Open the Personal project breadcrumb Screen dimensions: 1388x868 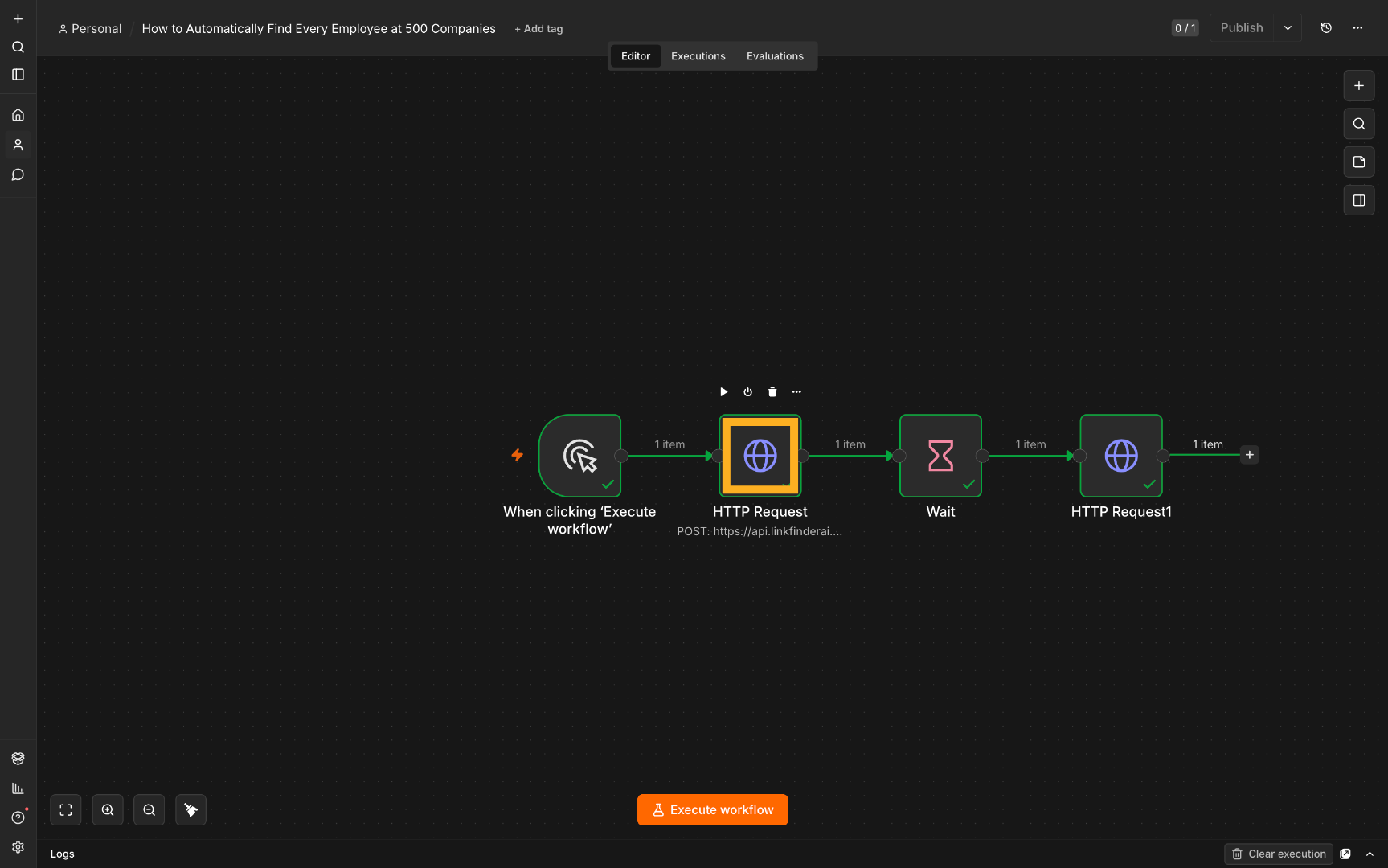90,29
